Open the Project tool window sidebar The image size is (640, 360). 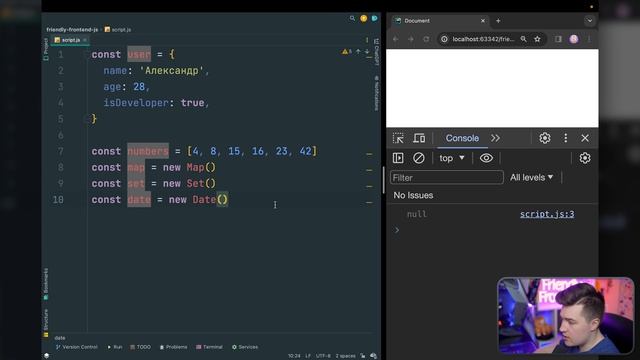click(46, 49)
